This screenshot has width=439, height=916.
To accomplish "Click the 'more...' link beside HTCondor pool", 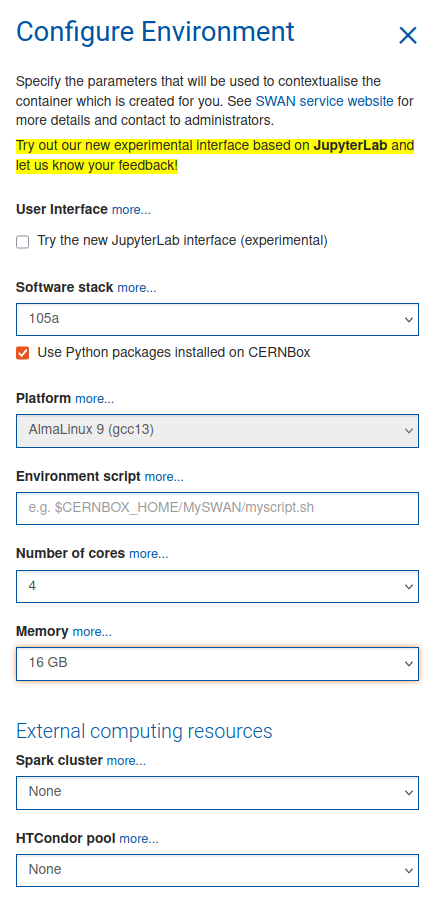I will [139, 839].
